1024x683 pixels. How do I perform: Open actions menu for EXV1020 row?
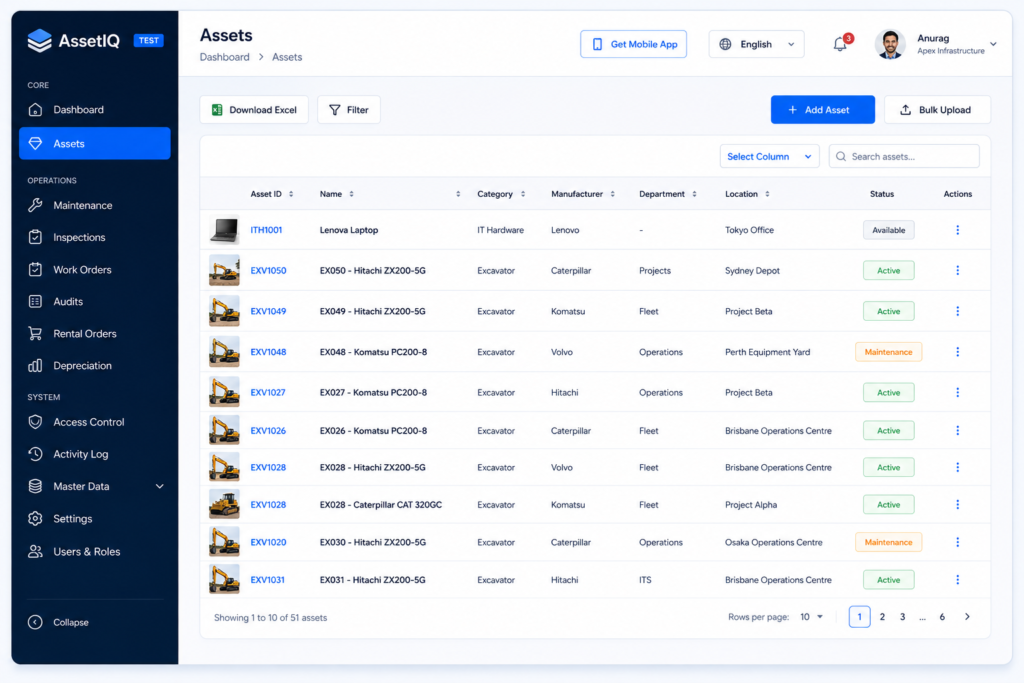coord(957,542)
